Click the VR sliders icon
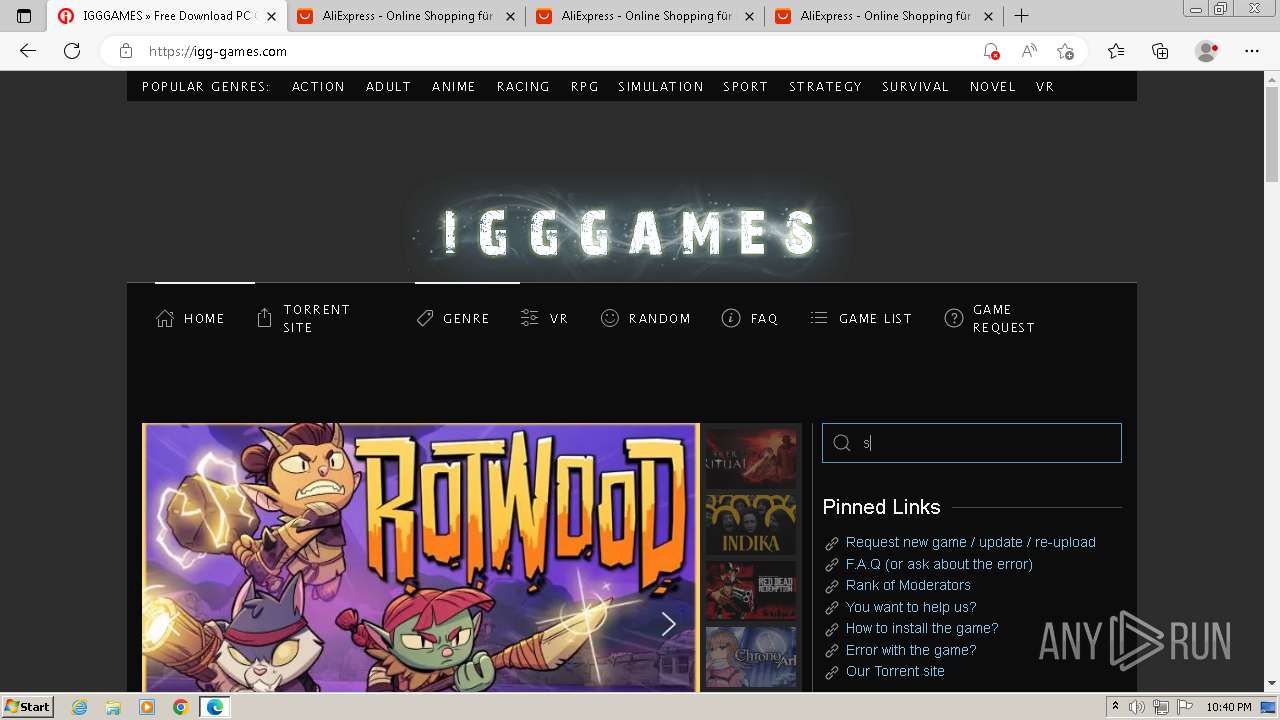Viewport: 1280px width, 720px height. pyautogui.click(x=530, y=318)
